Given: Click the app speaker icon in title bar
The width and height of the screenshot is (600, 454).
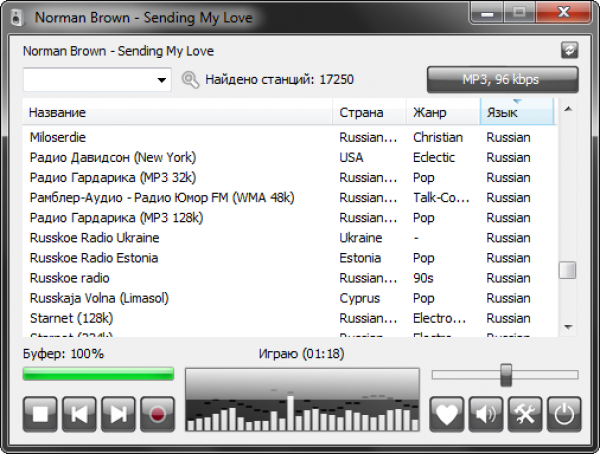Looking at the screenshot, I should pos(17,18).
